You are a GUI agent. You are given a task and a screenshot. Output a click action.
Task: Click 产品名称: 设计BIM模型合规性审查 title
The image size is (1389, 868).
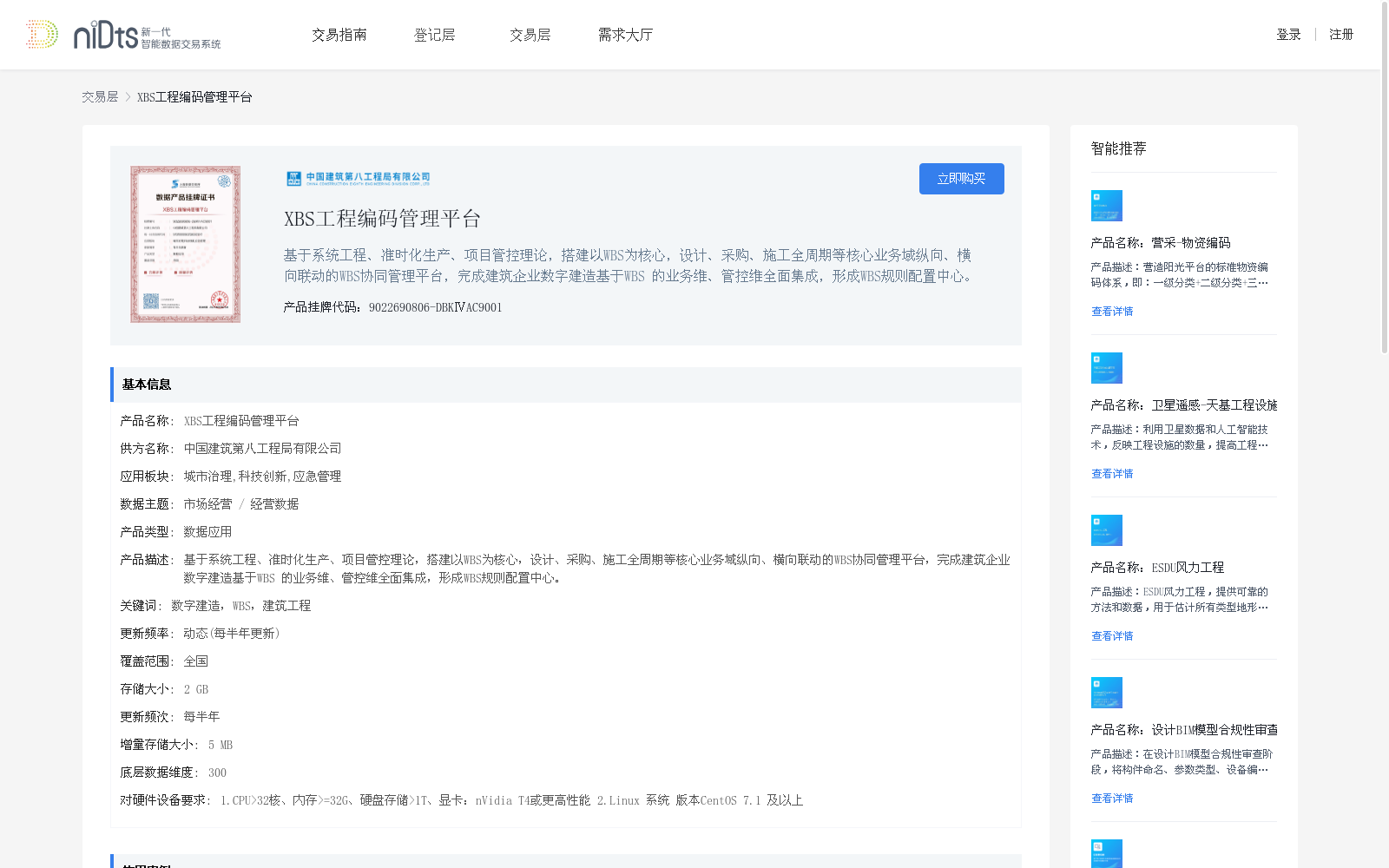click(x=1184, y=730)
